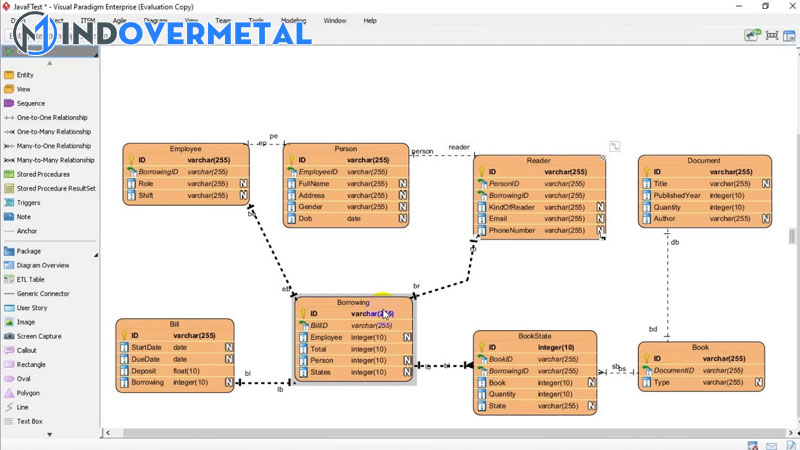Open the Window menu
This screenshot has width=800, height=450.
coord(335,20)
